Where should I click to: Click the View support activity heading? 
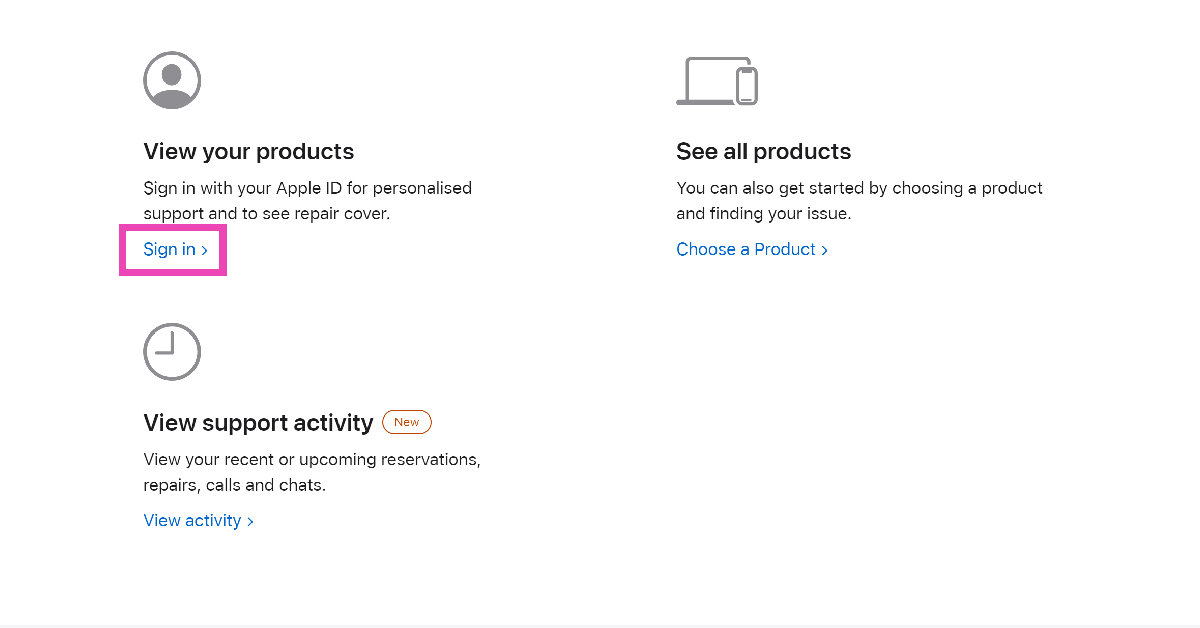258,423
